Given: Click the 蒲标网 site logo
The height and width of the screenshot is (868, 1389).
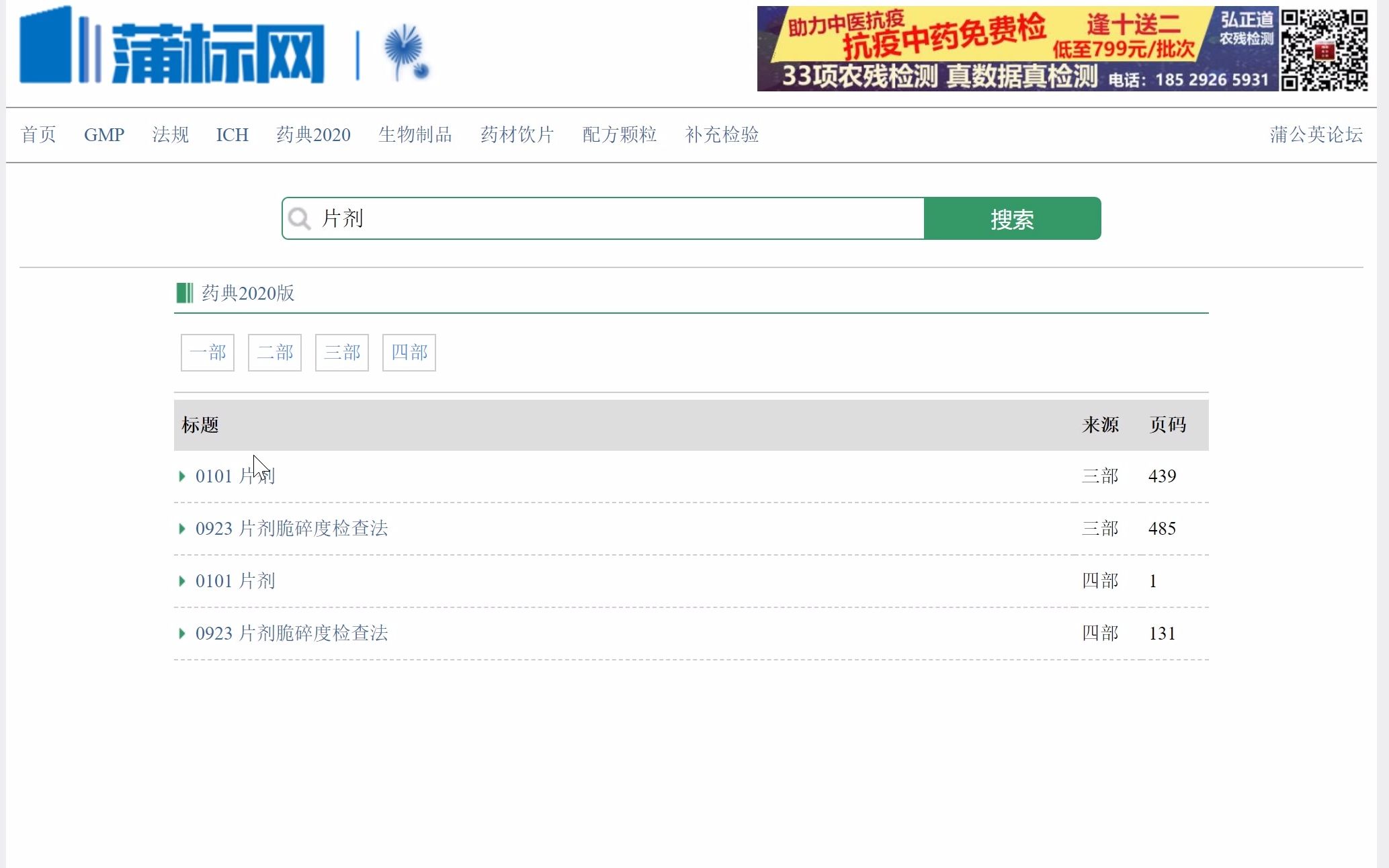Looking at the screenshot, I should click(172, 46).
